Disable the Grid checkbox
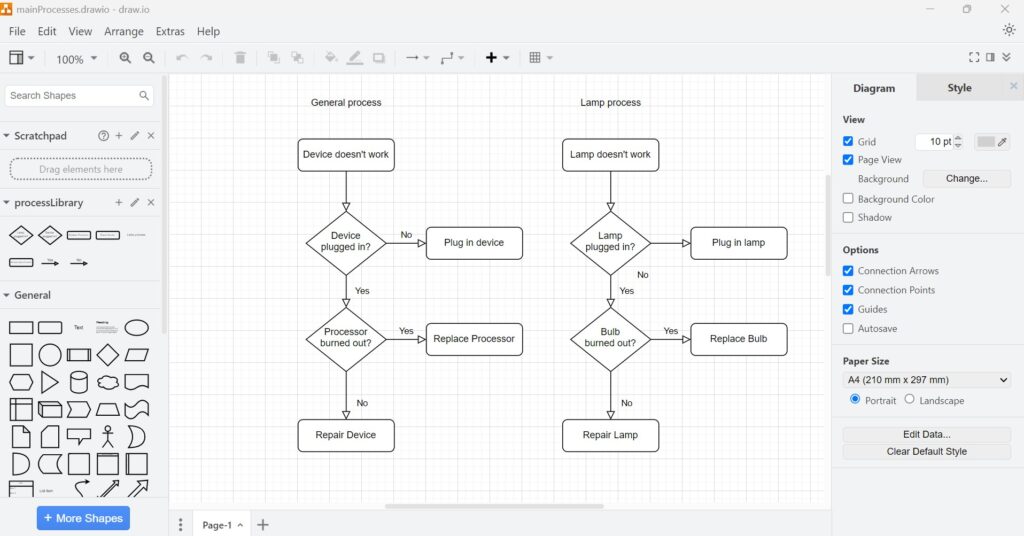The image size is (1024, 536). click(x=848, y=142)
